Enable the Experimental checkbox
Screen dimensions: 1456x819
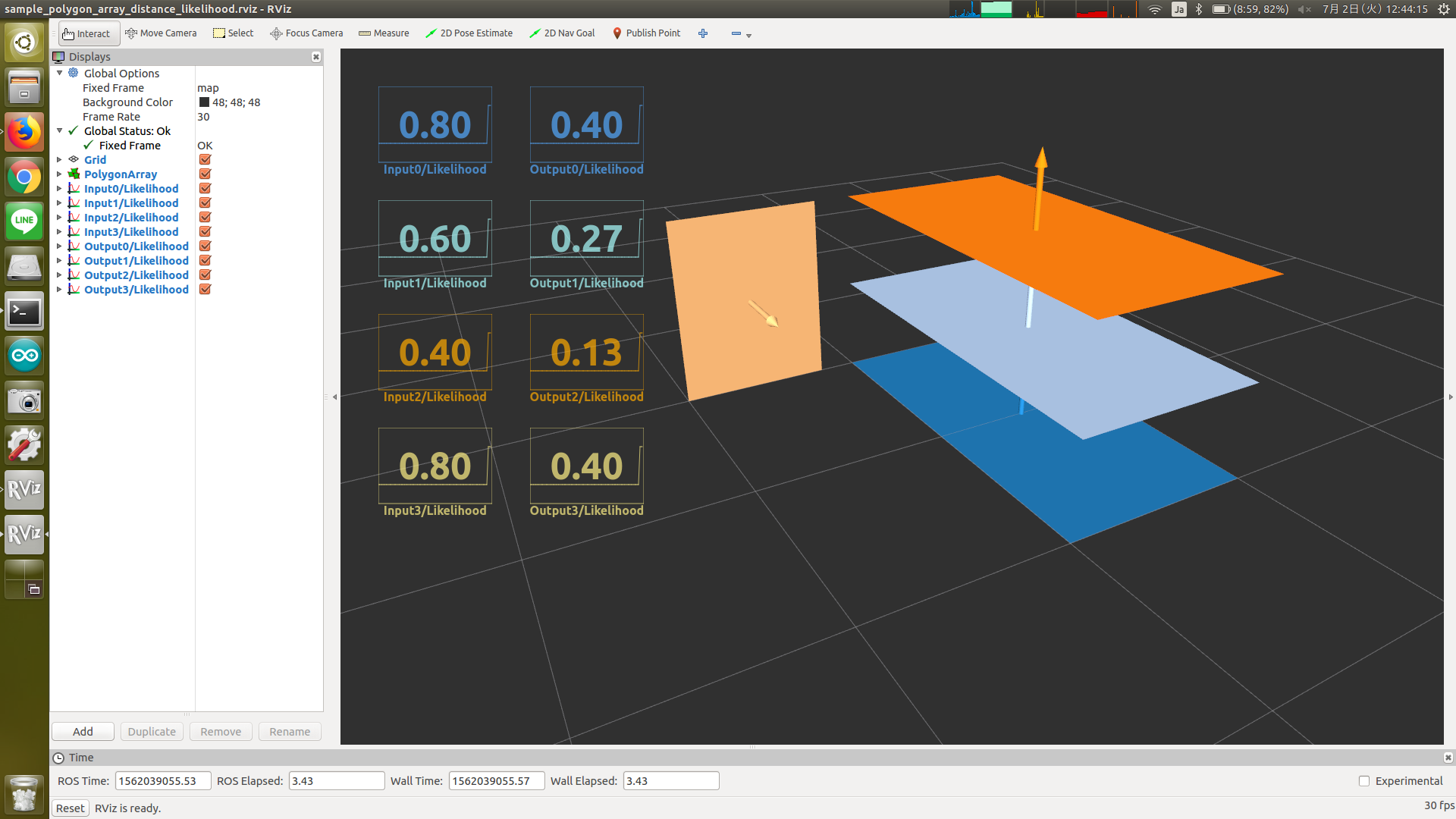pos(1364,781)
